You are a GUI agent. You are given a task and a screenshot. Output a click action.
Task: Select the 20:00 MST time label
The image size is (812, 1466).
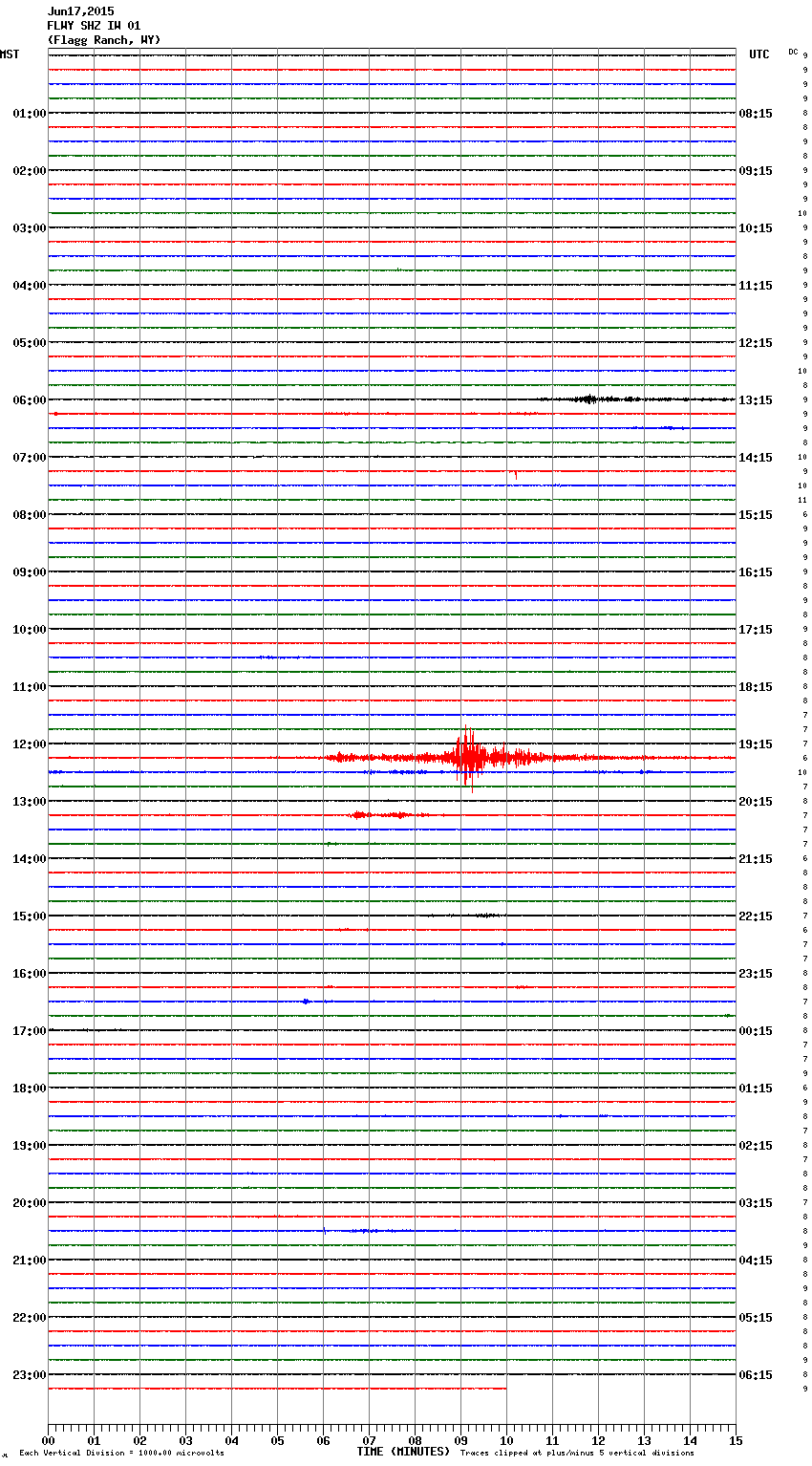[x=30, y=1203]
